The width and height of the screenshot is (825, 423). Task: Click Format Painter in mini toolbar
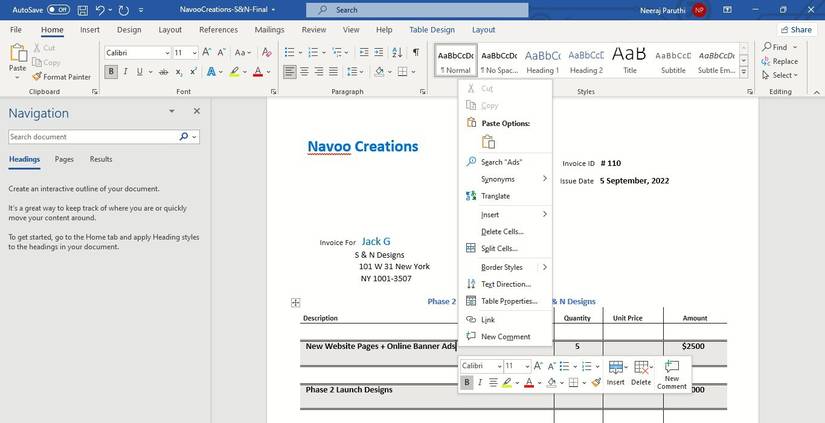click(x=596, y=382)
